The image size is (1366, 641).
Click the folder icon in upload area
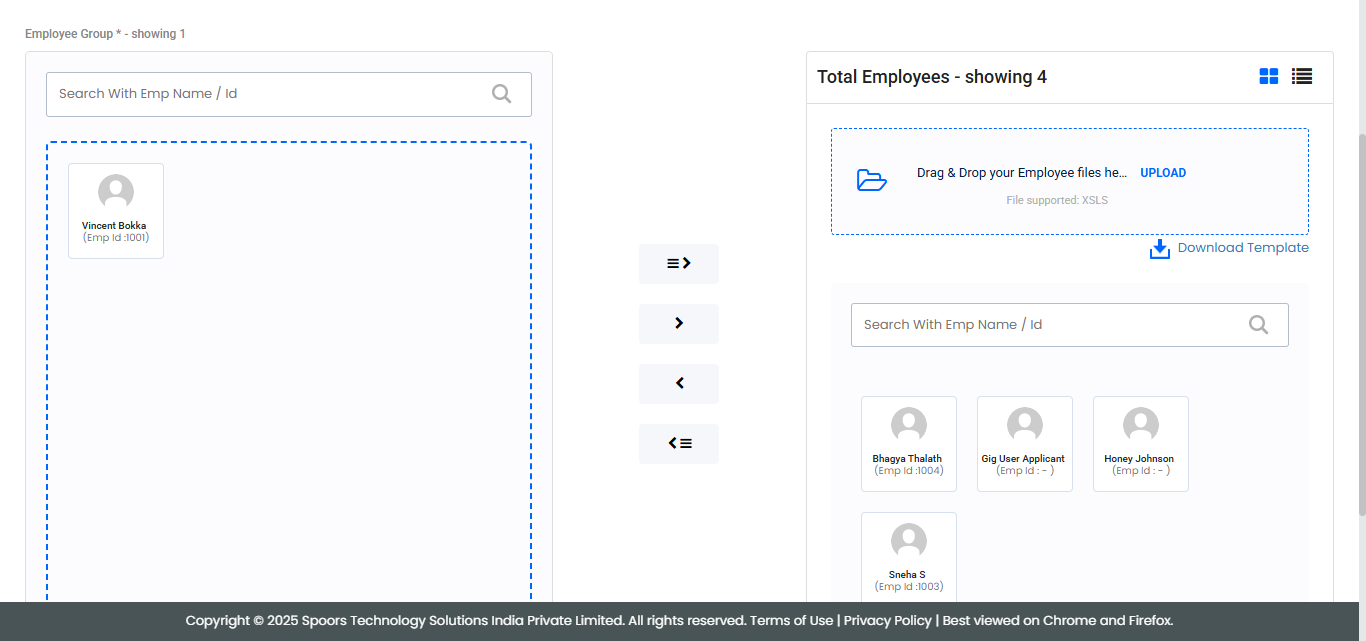pos(871,181)
